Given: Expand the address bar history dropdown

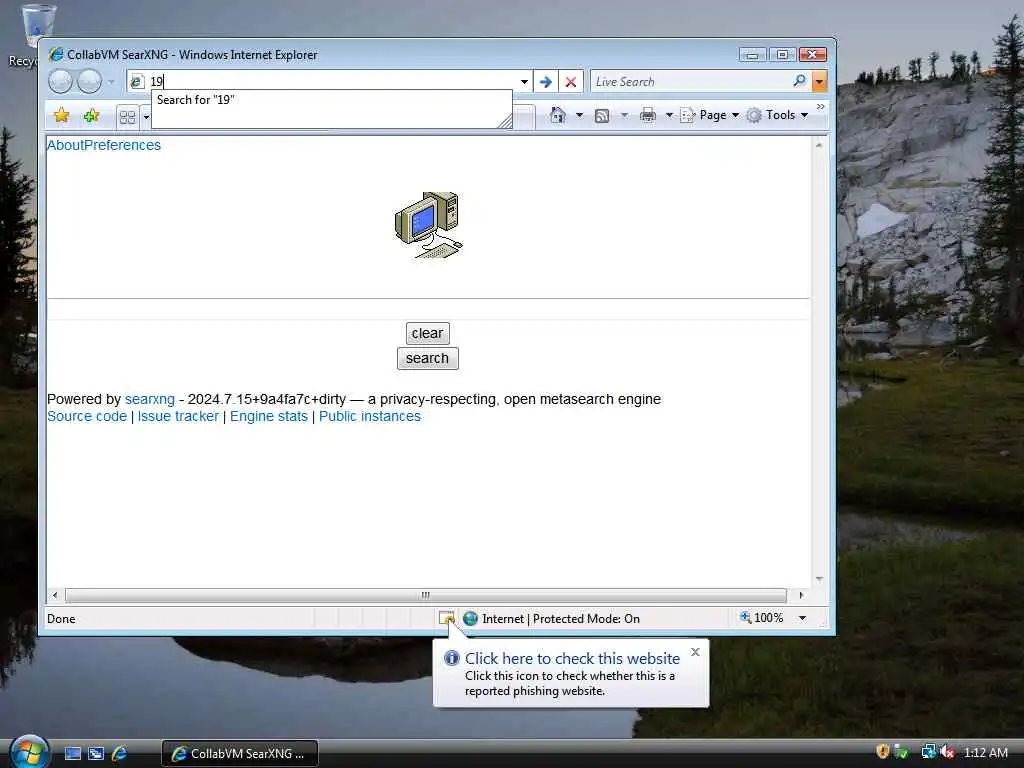Looking at the screenshot, I should (524, 82).
